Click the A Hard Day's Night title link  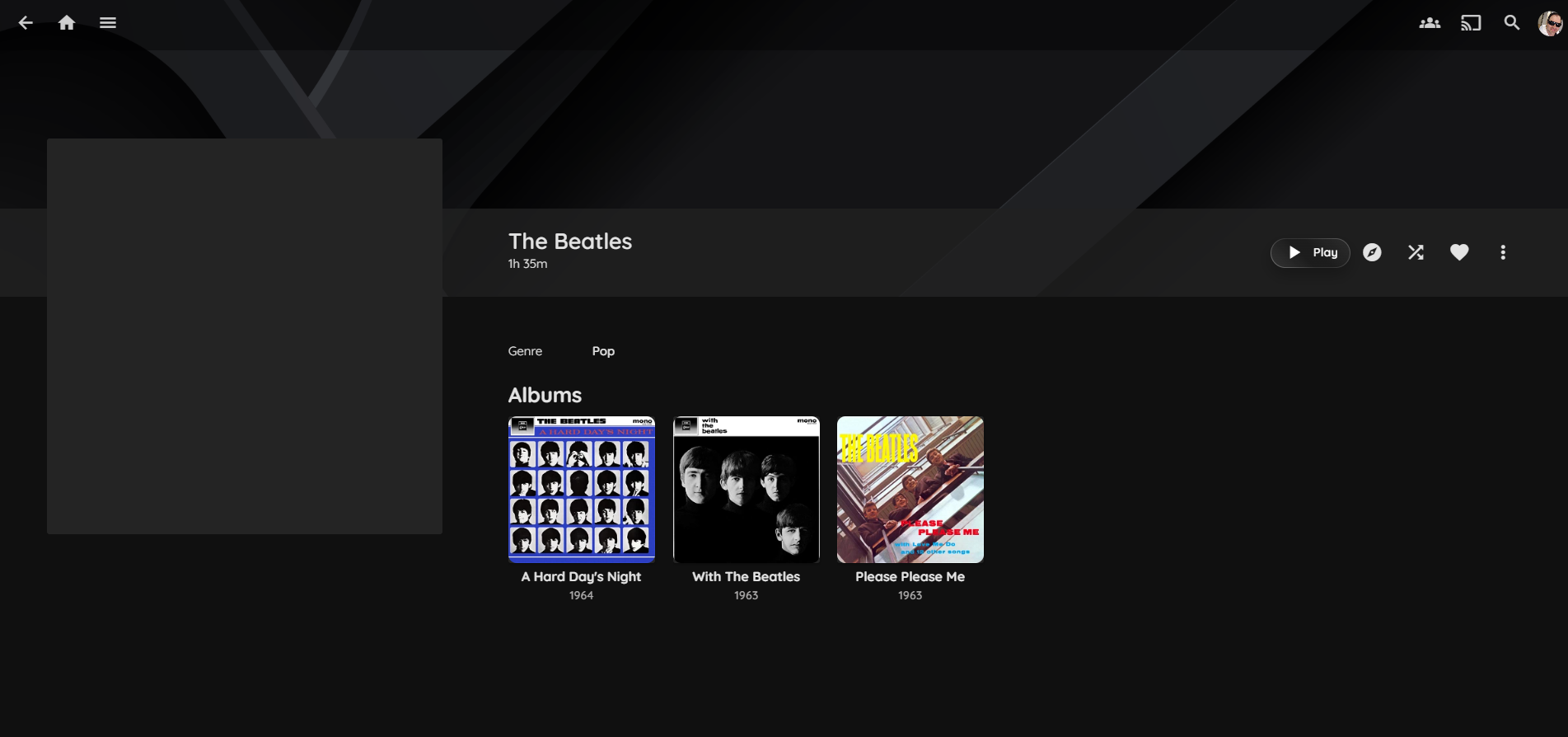coord(581,577)
